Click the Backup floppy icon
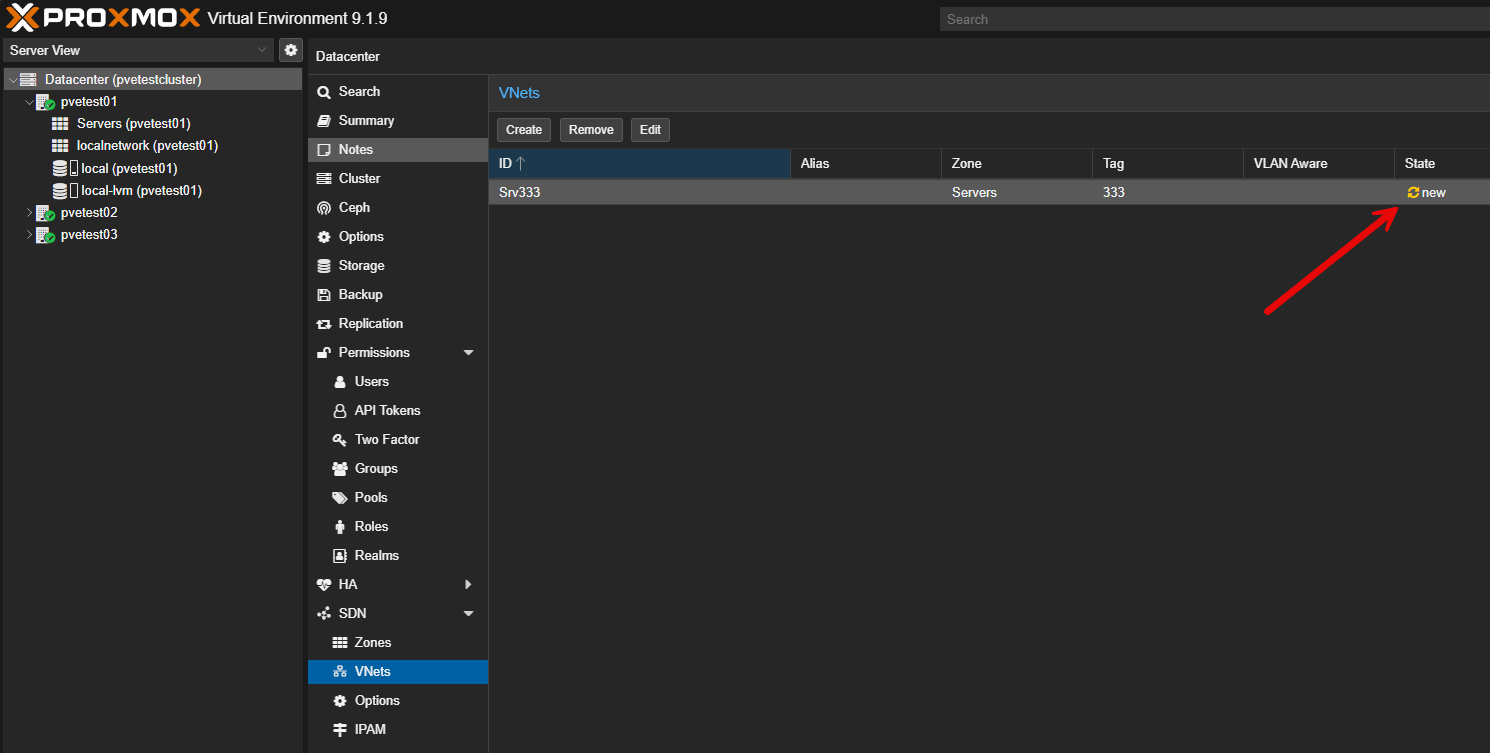The height and width of the screenshot is (753, 1490). (324, 295)
